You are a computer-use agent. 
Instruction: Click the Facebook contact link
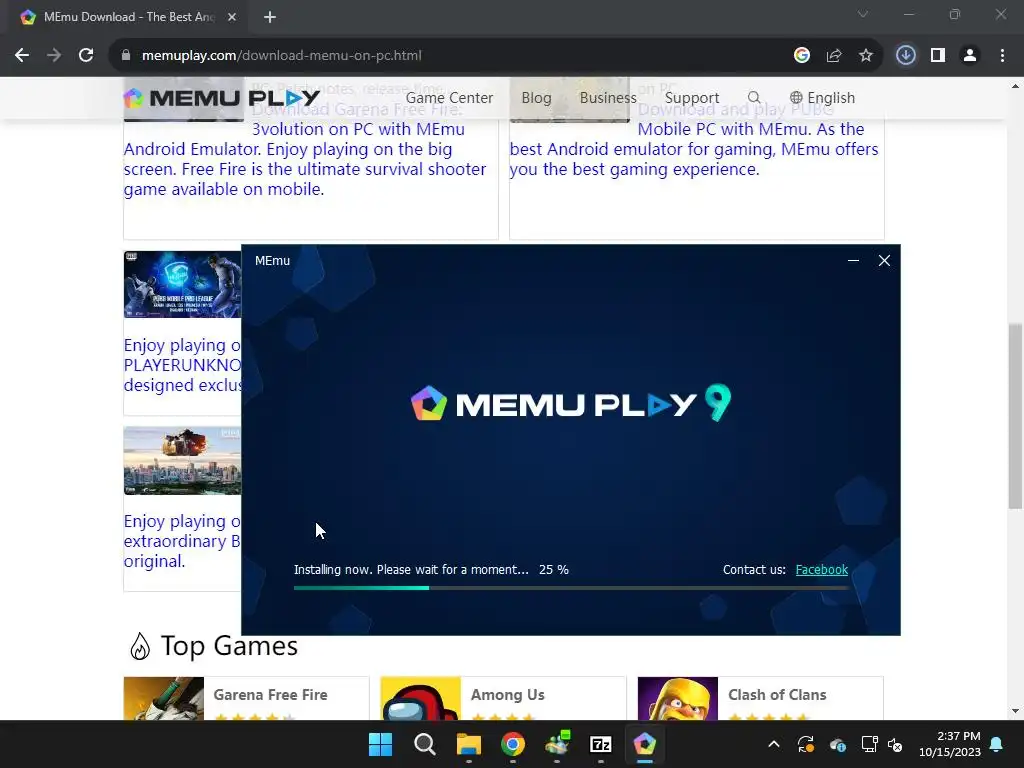[x=822, y=569]
